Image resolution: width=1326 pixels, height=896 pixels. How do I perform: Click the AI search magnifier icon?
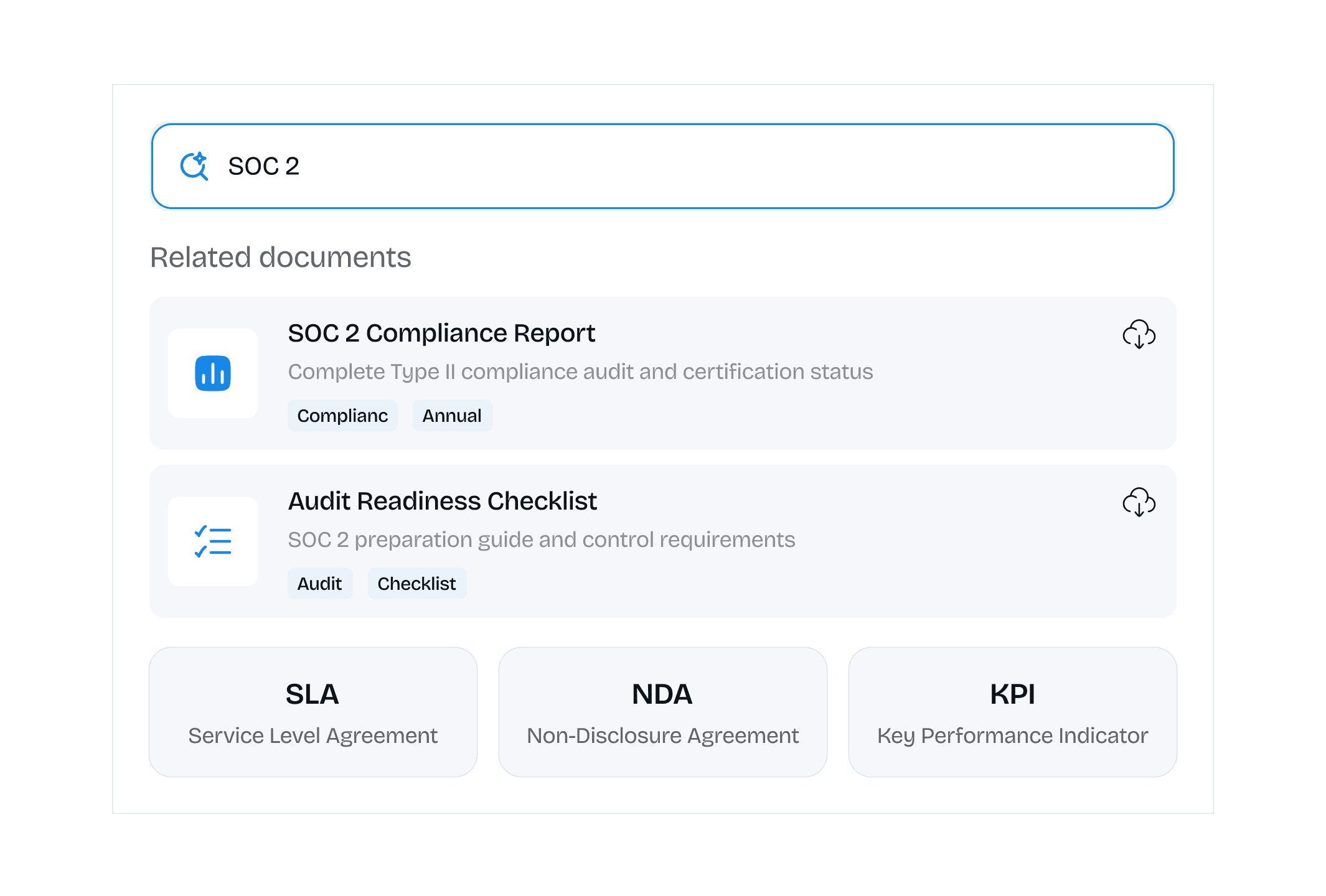(x=194, y=166)
